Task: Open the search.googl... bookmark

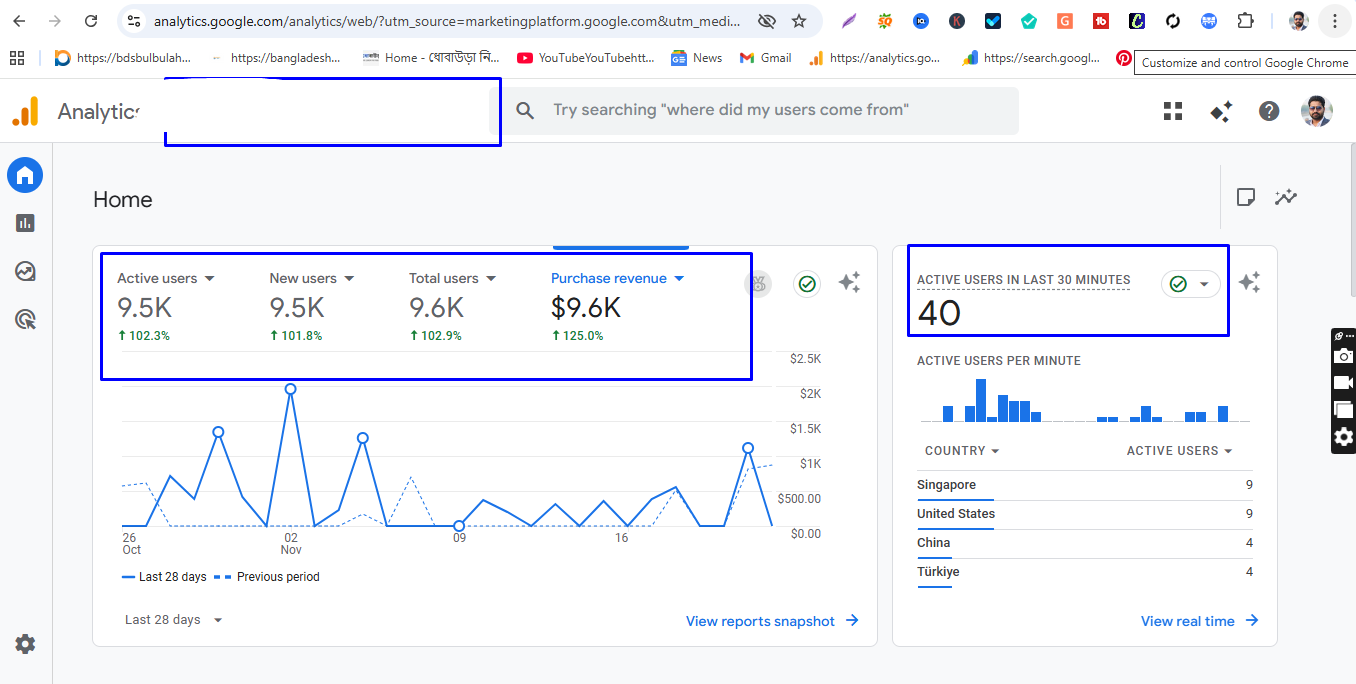Action: coord(1030,58)
